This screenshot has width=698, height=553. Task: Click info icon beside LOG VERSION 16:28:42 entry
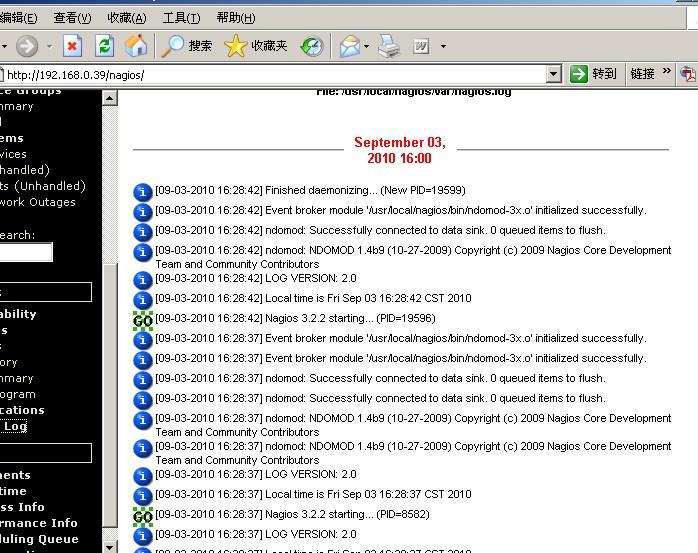(143, 280)
